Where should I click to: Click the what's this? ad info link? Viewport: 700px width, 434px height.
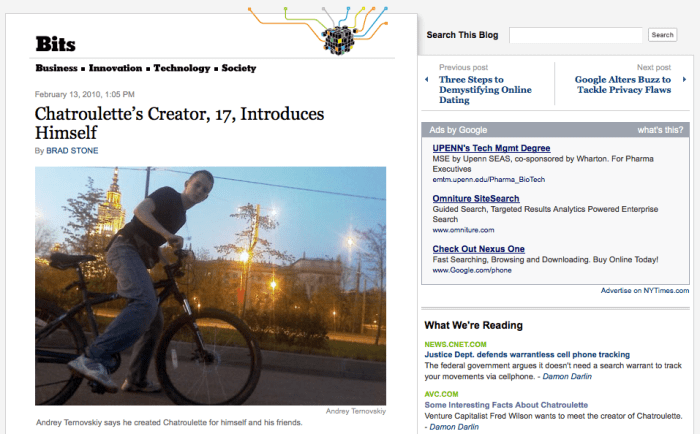[660, 130]
